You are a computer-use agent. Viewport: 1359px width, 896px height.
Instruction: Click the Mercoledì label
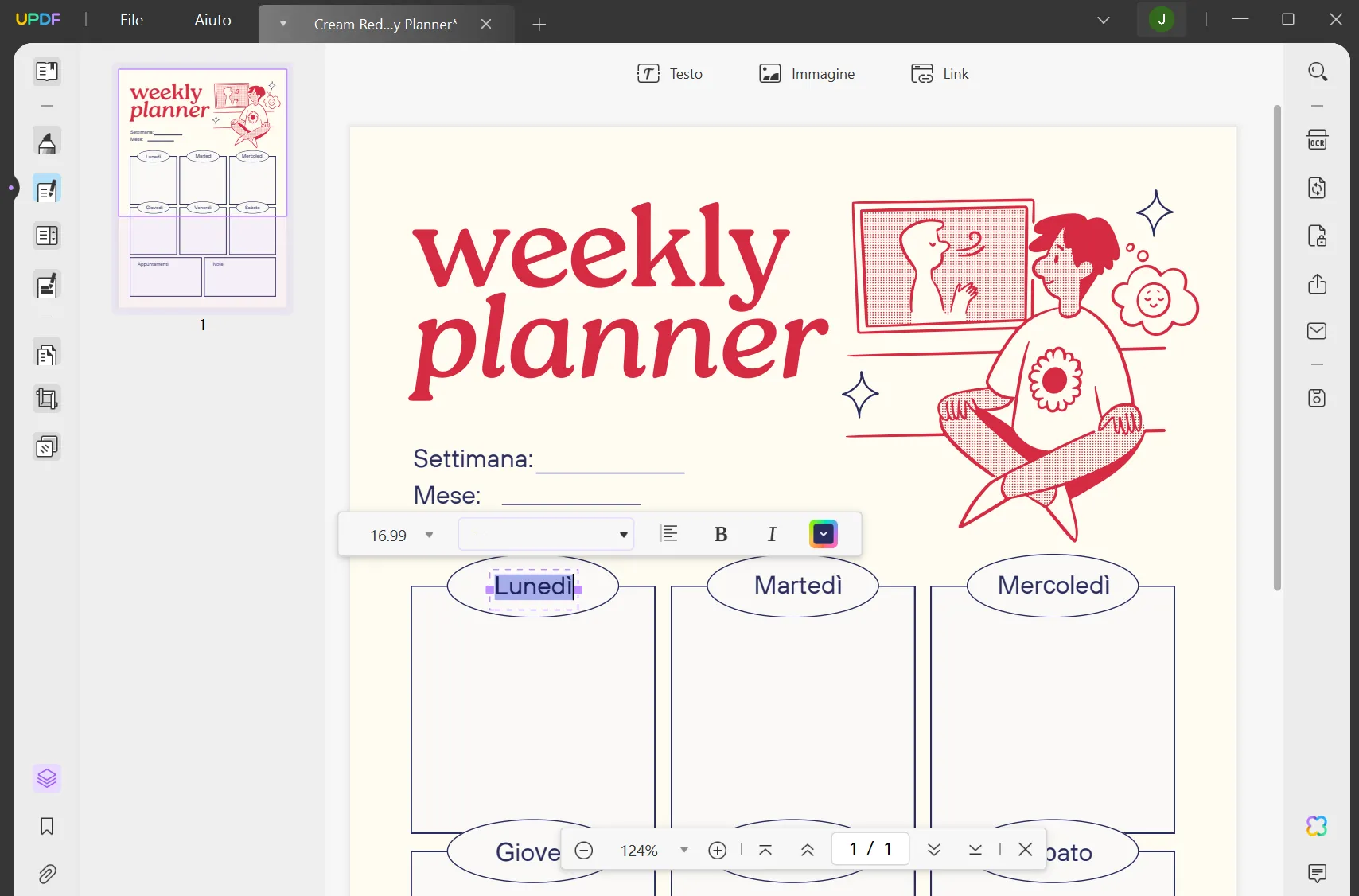coord(1053,586)
